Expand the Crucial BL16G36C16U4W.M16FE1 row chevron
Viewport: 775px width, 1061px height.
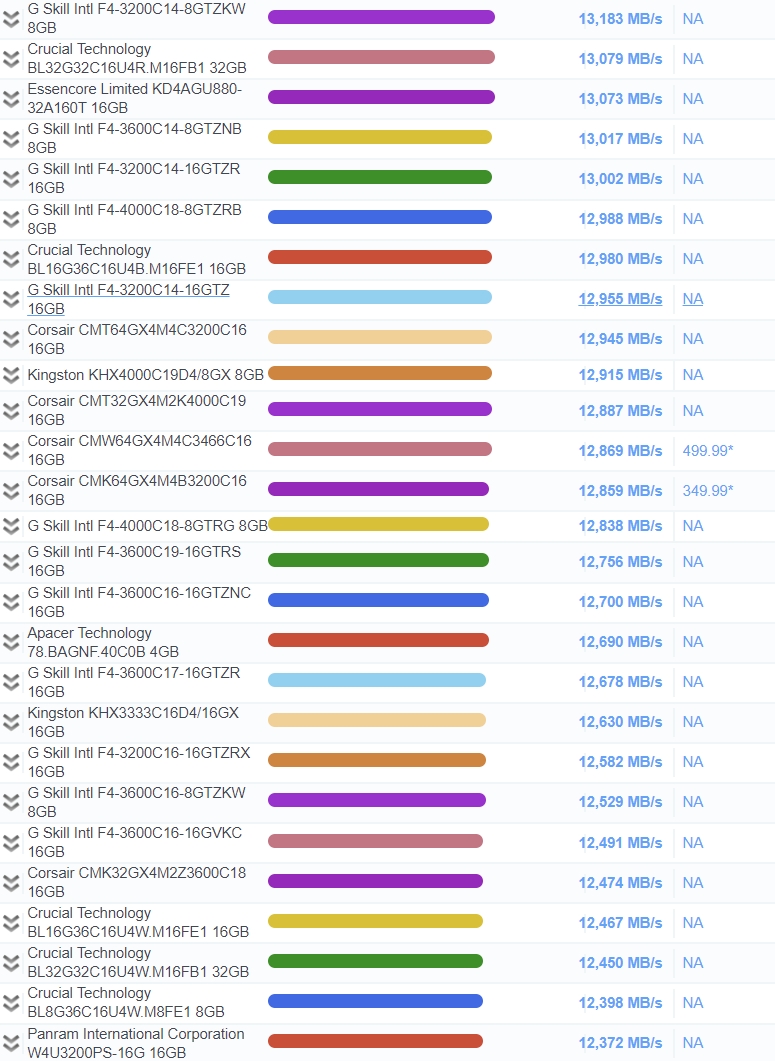(x=11, y=922)
